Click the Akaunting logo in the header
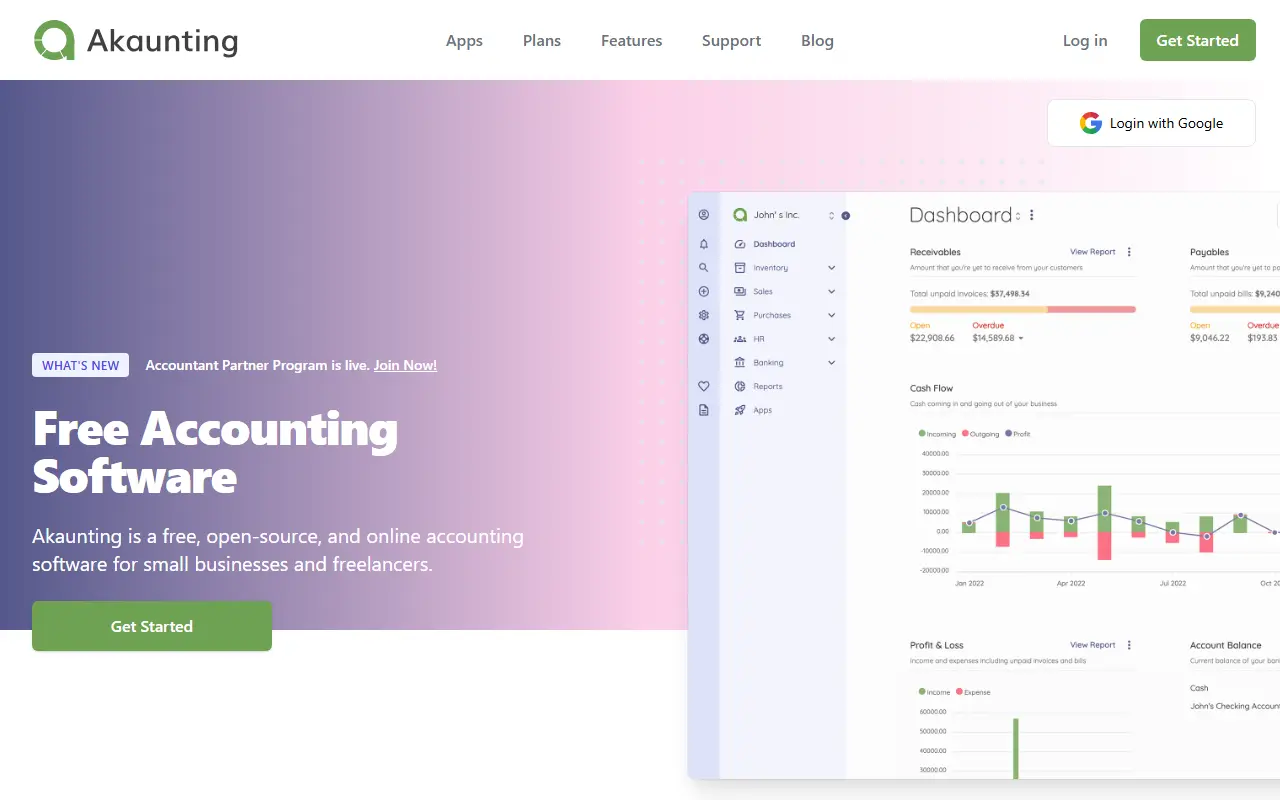Screen dimensions: 1280x800 (136, 40)
